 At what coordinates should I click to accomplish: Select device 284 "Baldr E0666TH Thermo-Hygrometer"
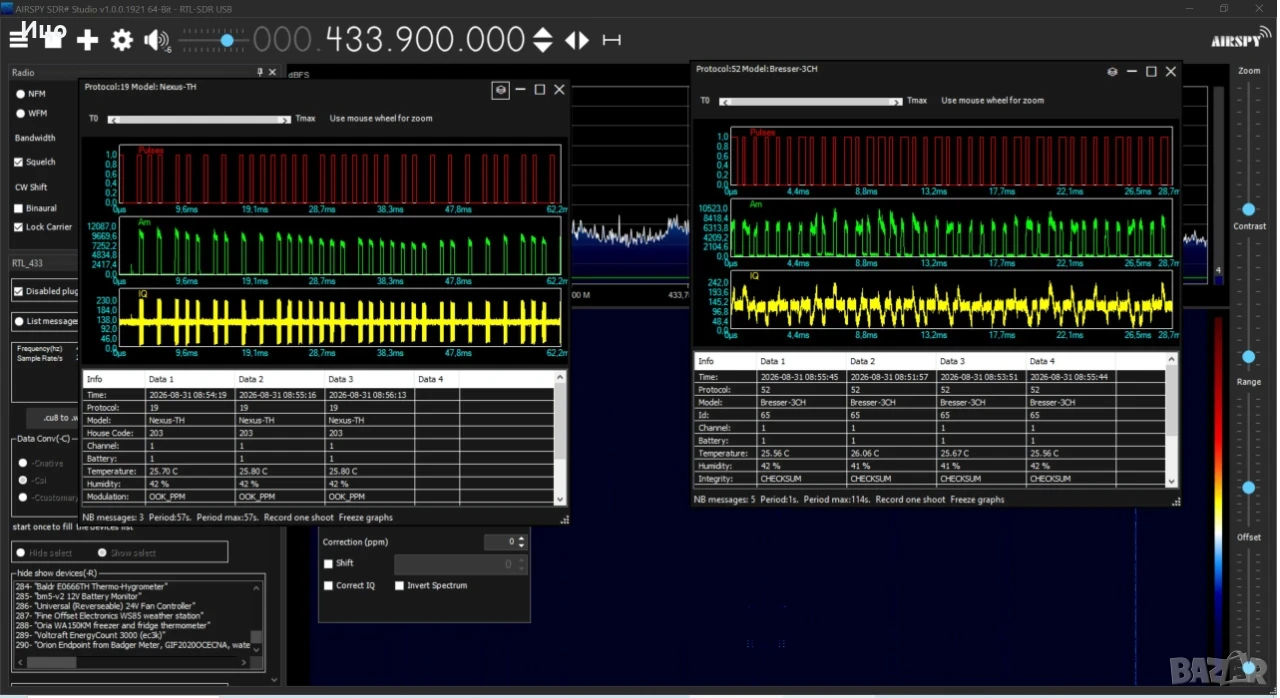tap(91, 586)
